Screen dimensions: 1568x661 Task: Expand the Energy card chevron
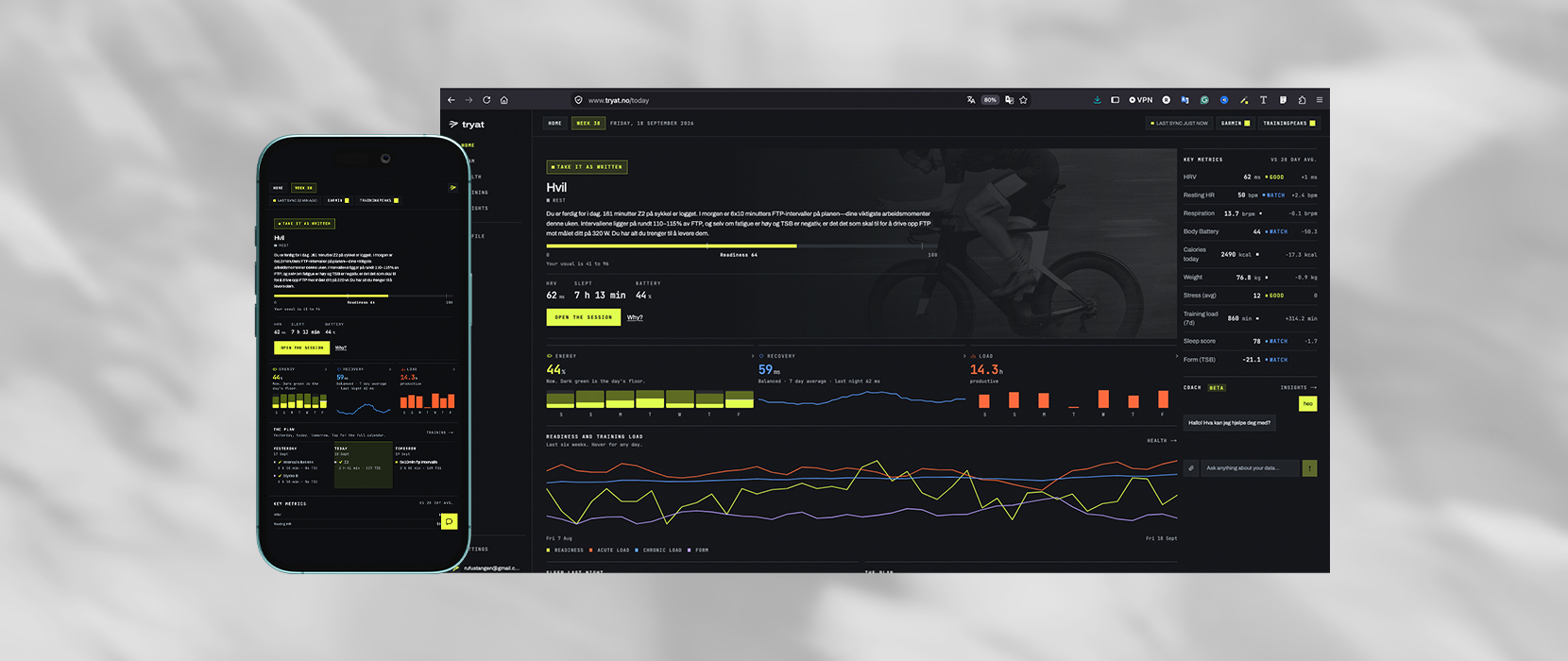[753, 356]
